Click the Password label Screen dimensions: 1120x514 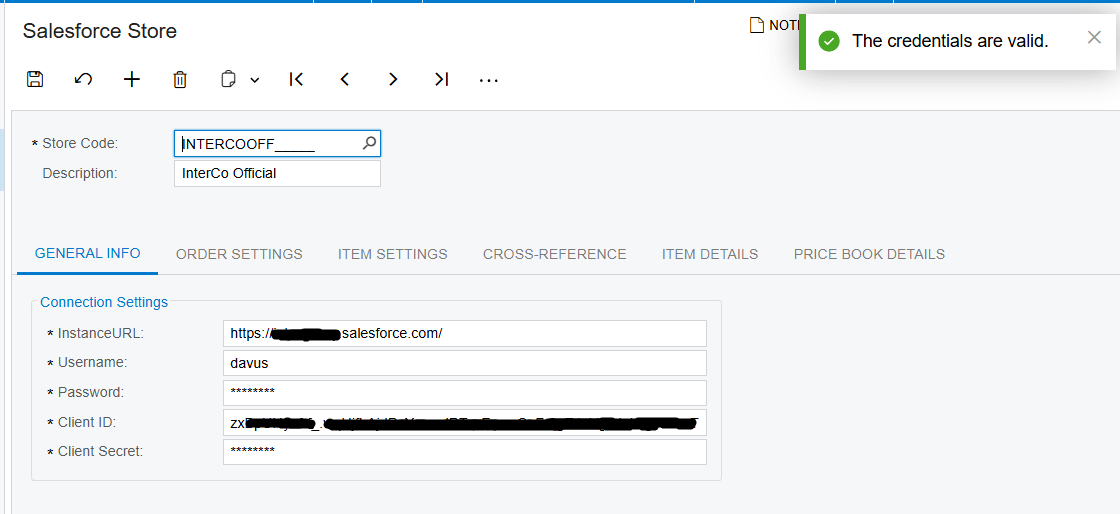coord(91,393)
